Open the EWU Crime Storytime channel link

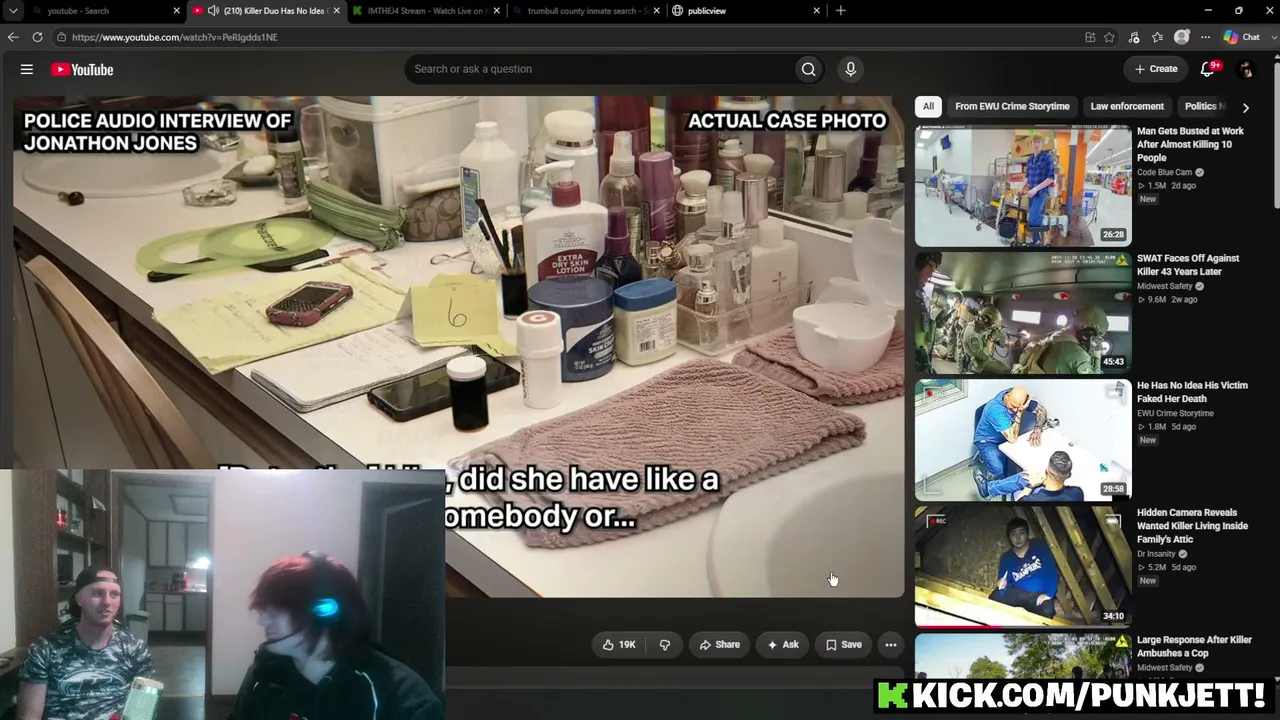click(x=1175, y=413)
